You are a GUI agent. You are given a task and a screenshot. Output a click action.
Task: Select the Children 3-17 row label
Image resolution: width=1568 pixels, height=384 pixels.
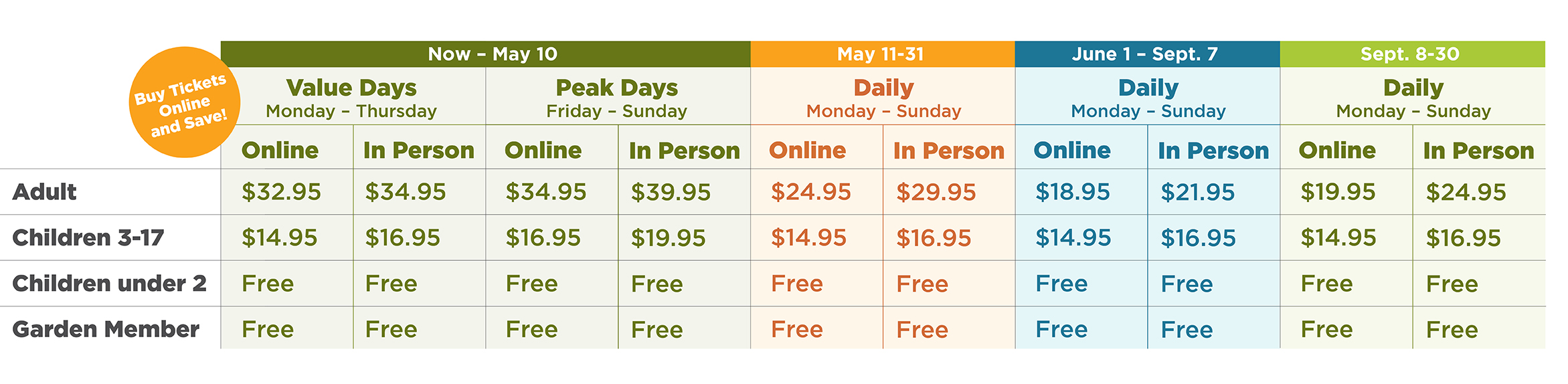point(88,237)
